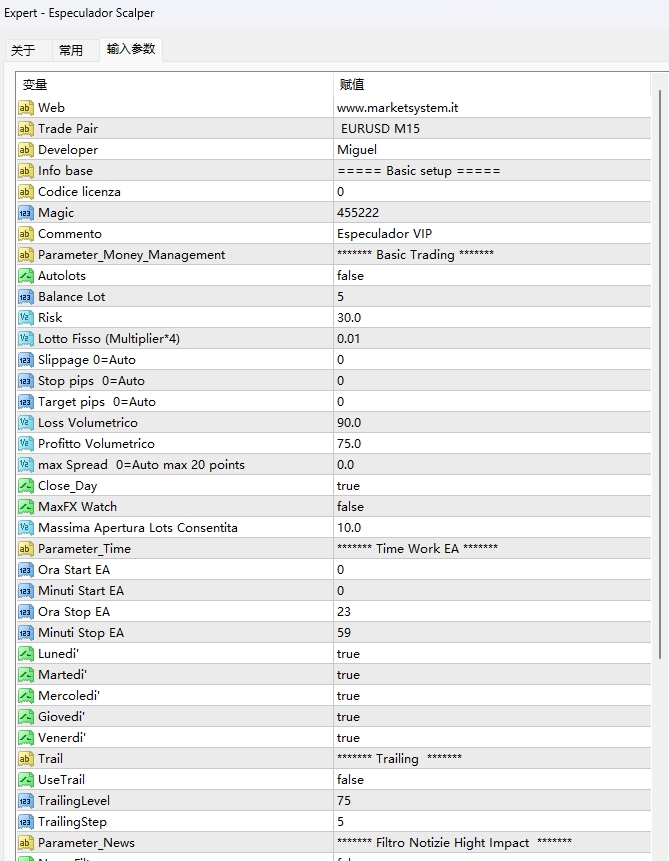Switch to the 常用 tab

pyautogui.click(x=71, y=50)
